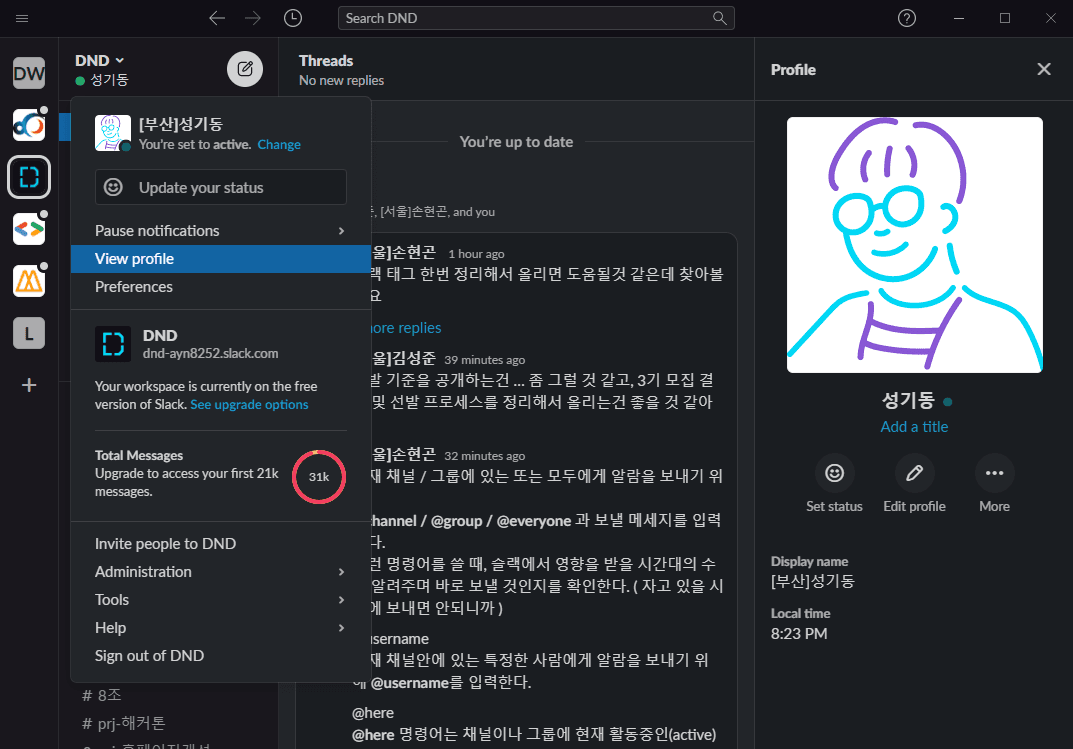Select Invite people to DND
The width and height of the screenshot is (1073, 749).
coord(220,544)
